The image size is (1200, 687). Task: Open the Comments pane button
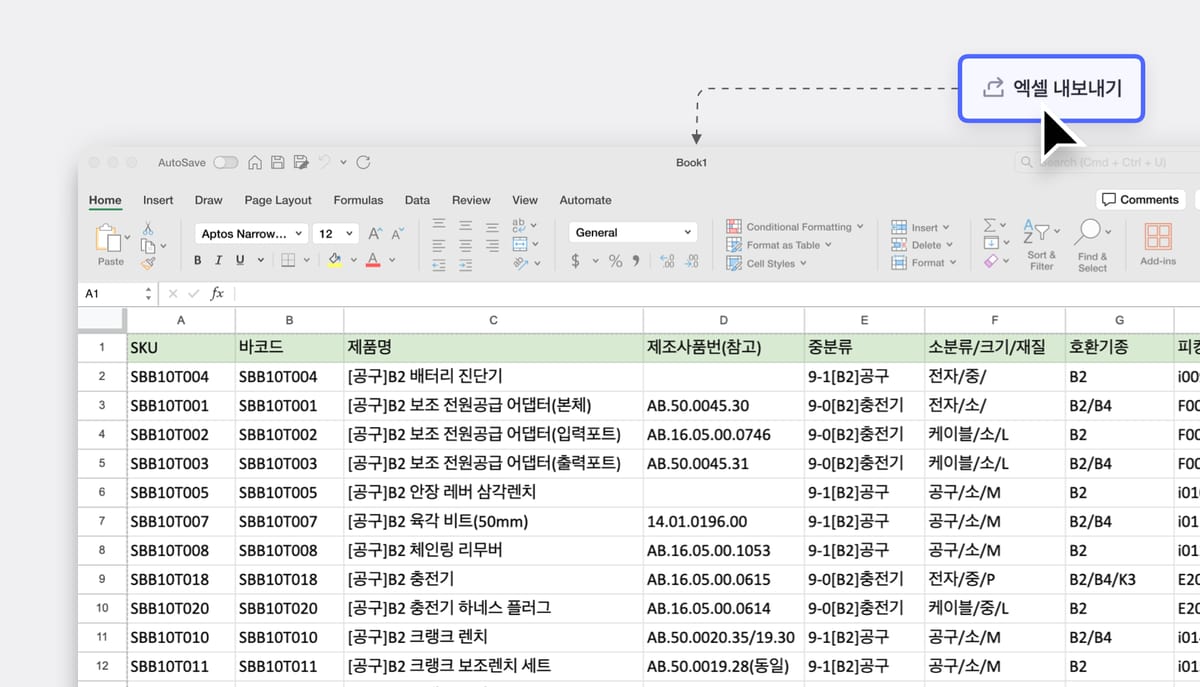[1140, 200]
